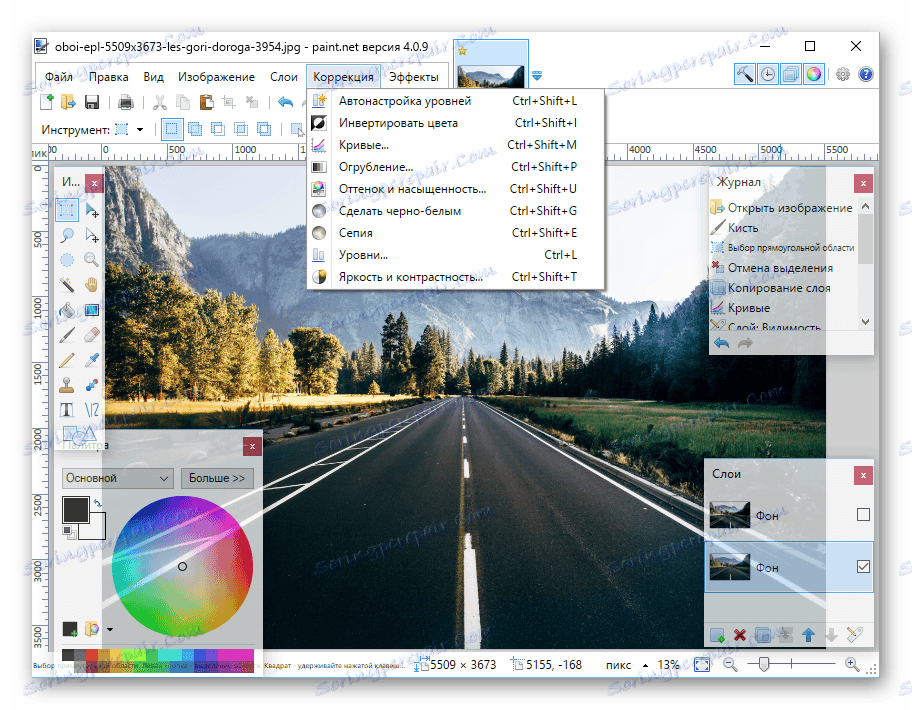912x710 pixels.
Task: Delete the selected layer with red X
Action: click(740, 633)
